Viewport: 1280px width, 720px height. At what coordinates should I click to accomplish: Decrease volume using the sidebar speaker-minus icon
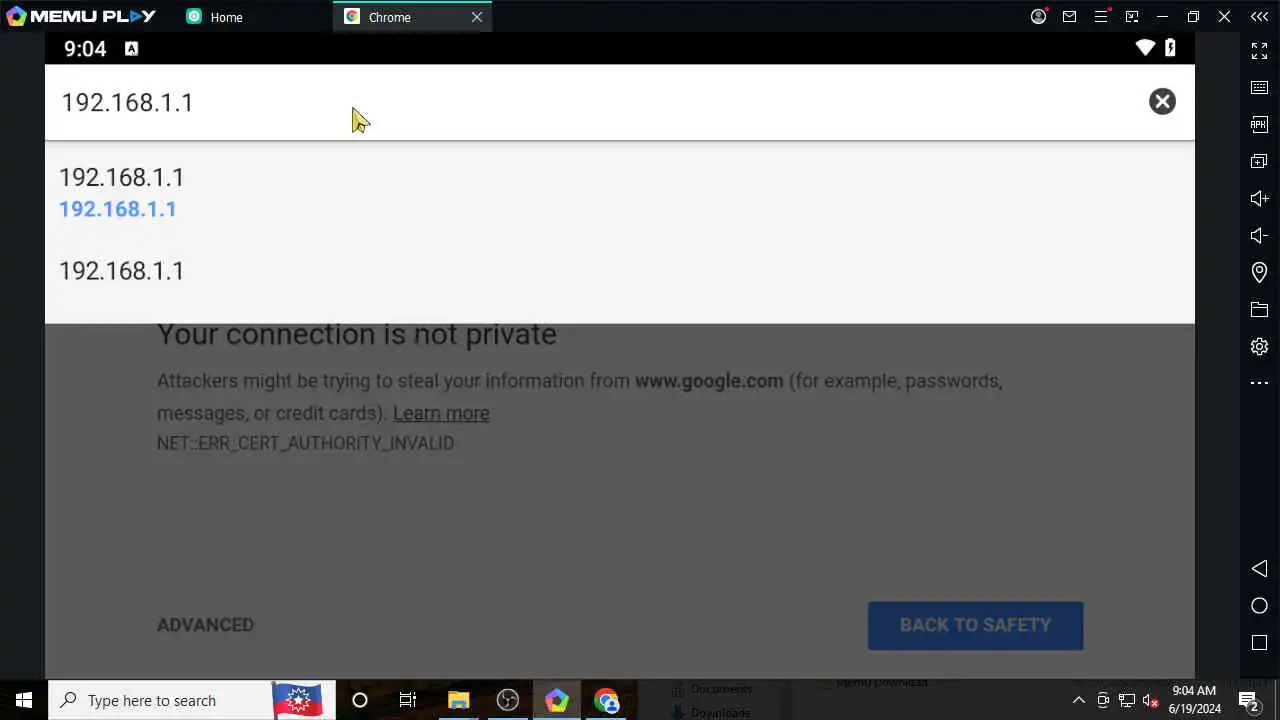click(x=1259, y=236)
